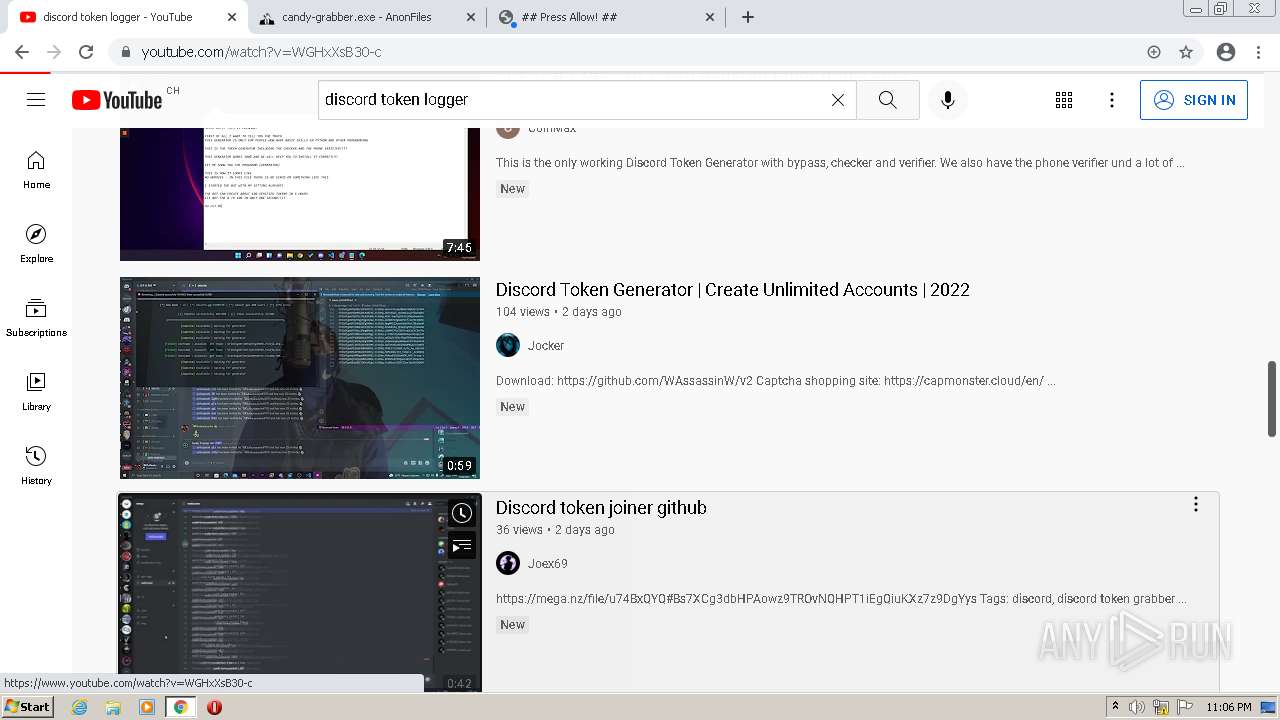The image size is (1280, 720).
Task: Open Internet Explorer from taskbar
Action: 80,707
